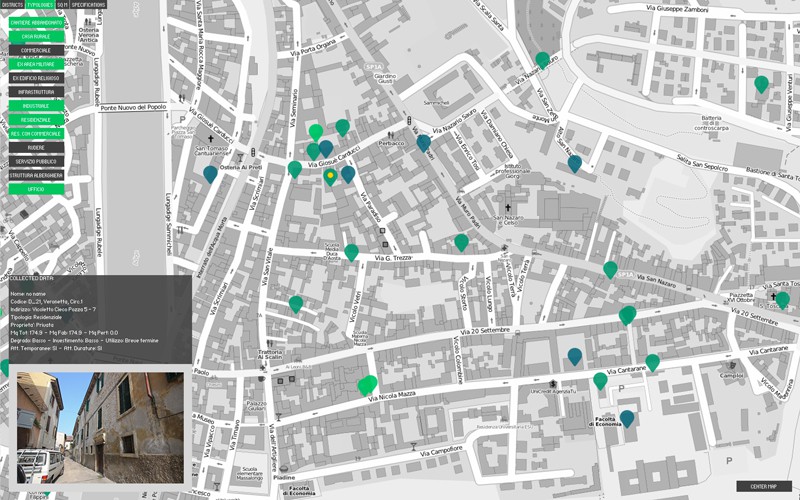Click the blue marker beside Via Paradiso
800x500 pixels.
[348, 174]
